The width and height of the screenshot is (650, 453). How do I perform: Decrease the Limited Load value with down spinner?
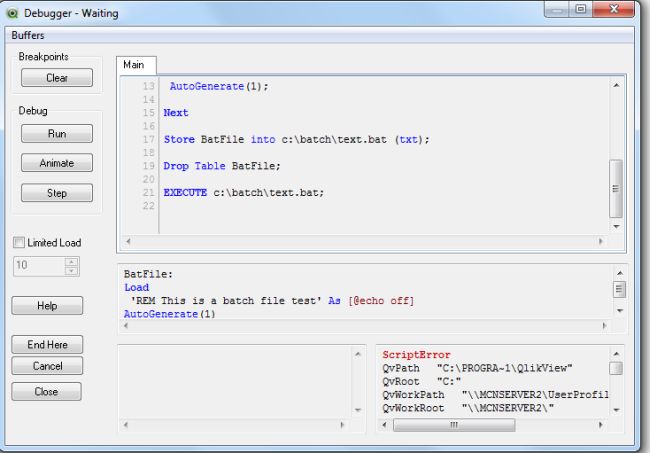[72, 271]
